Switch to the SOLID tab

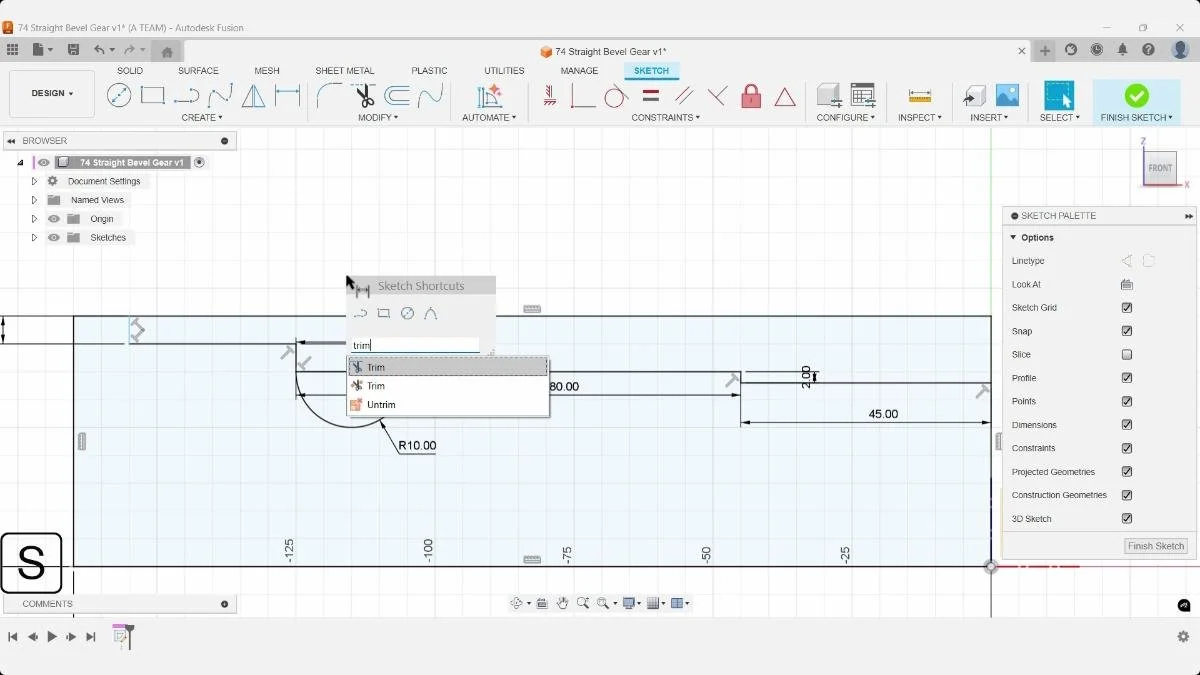click(130, 71)
